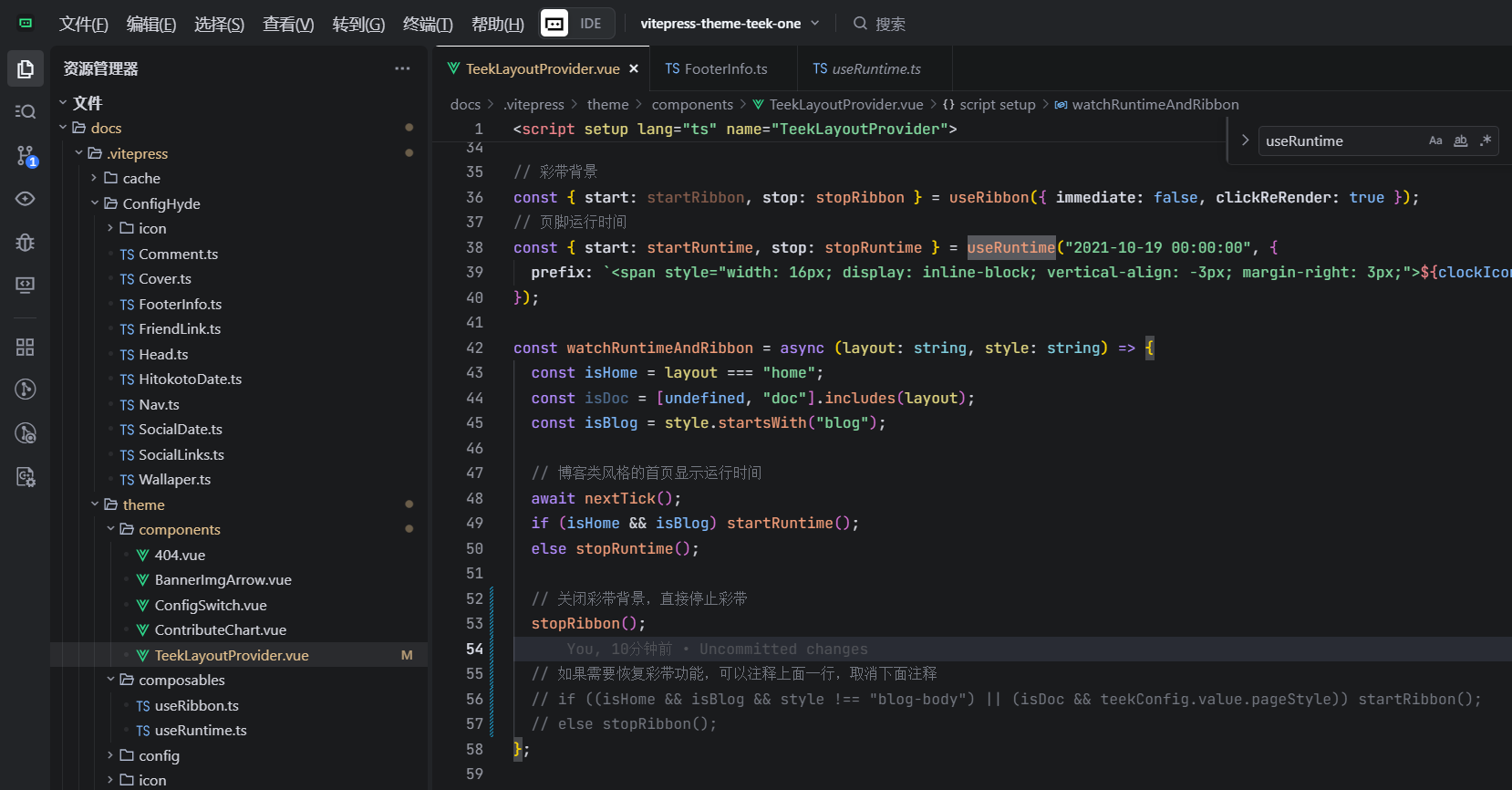This screenshot has width=1512, height=790.
Task: Toggle Match Whole Word in find box
Action: [x=1460, y=140]
